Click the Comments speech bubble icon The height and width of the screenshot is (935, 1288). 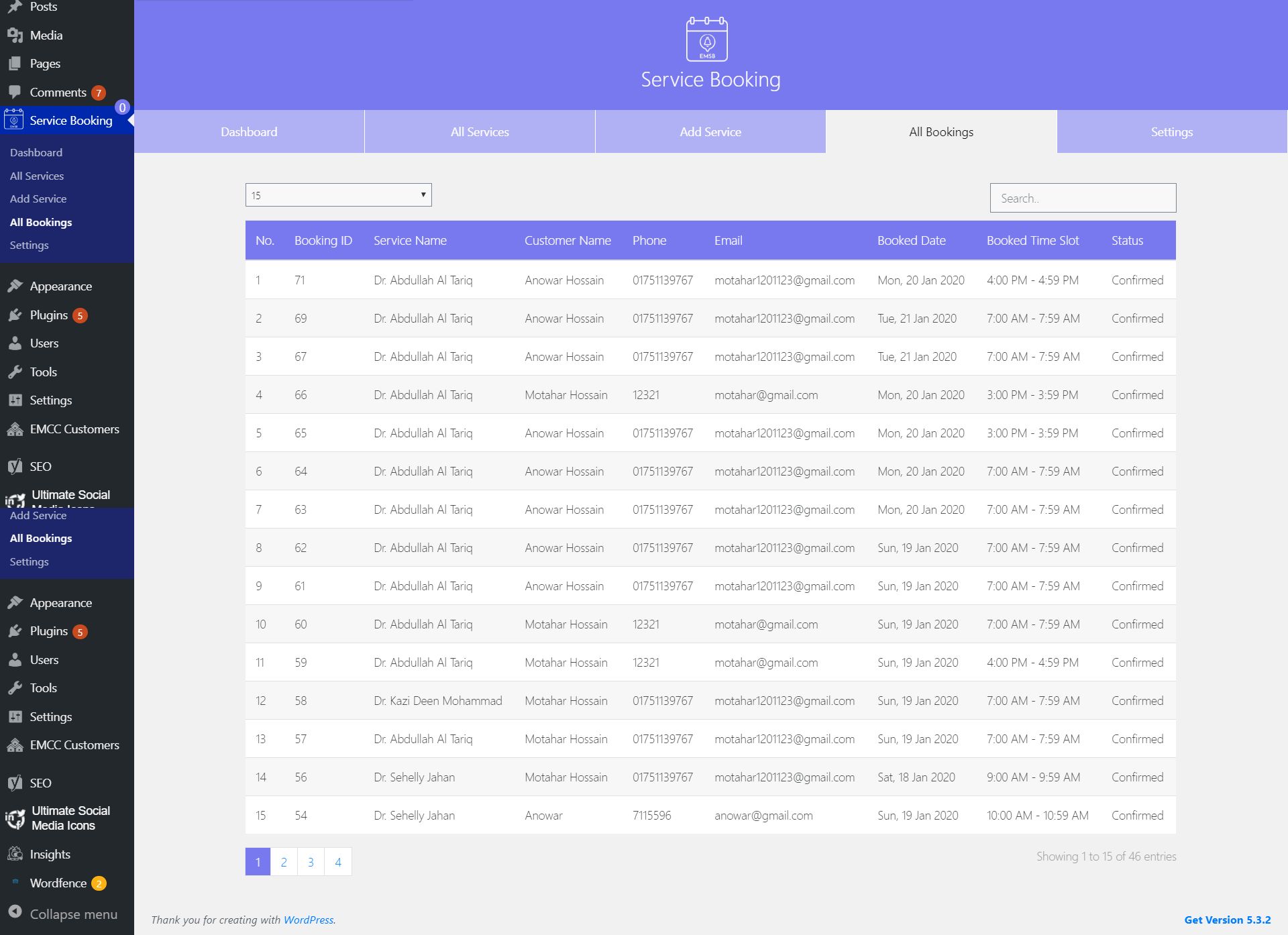[x=15, y=92]
